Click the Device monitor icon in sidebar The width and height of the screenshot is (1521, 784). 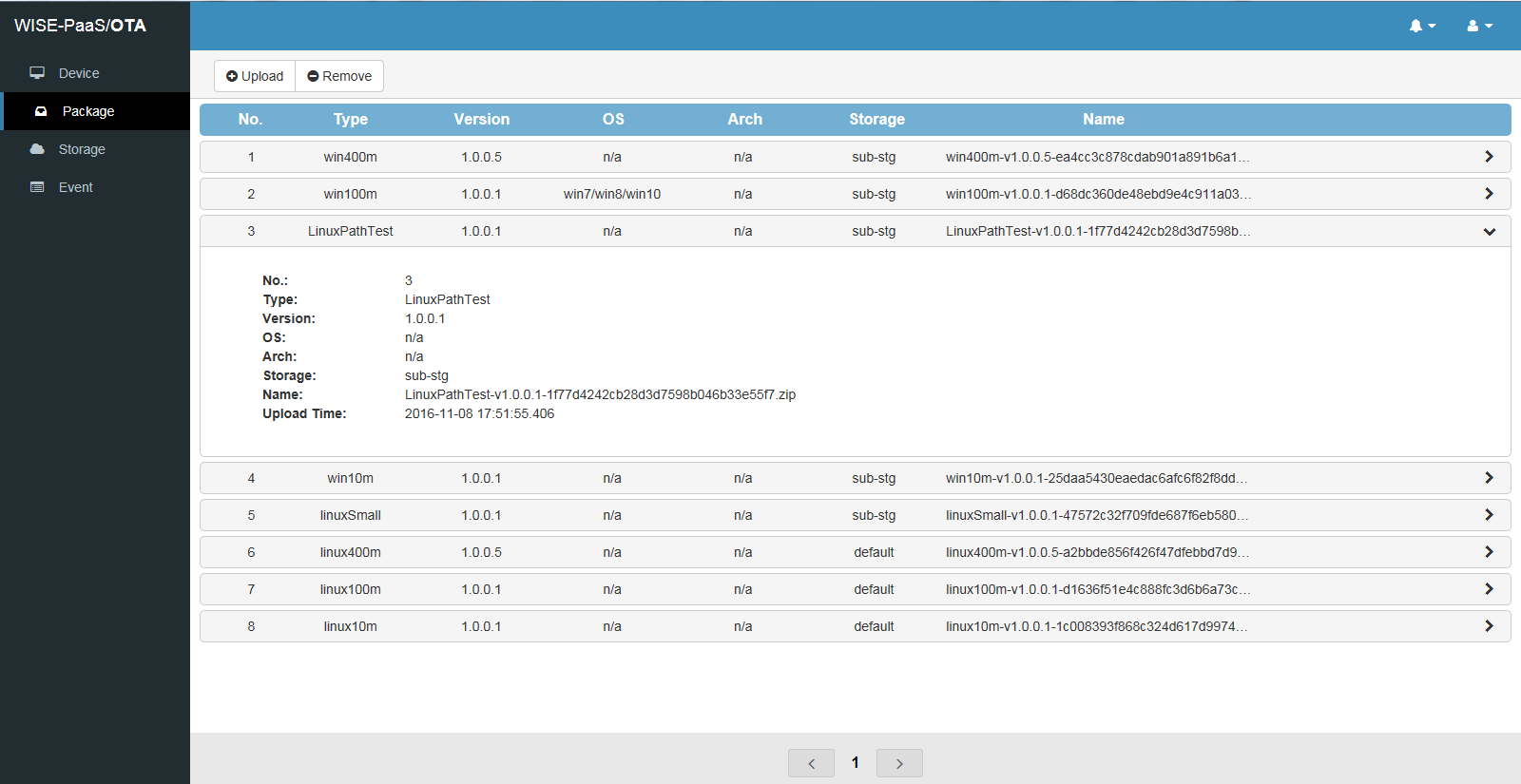pos(37,73)
